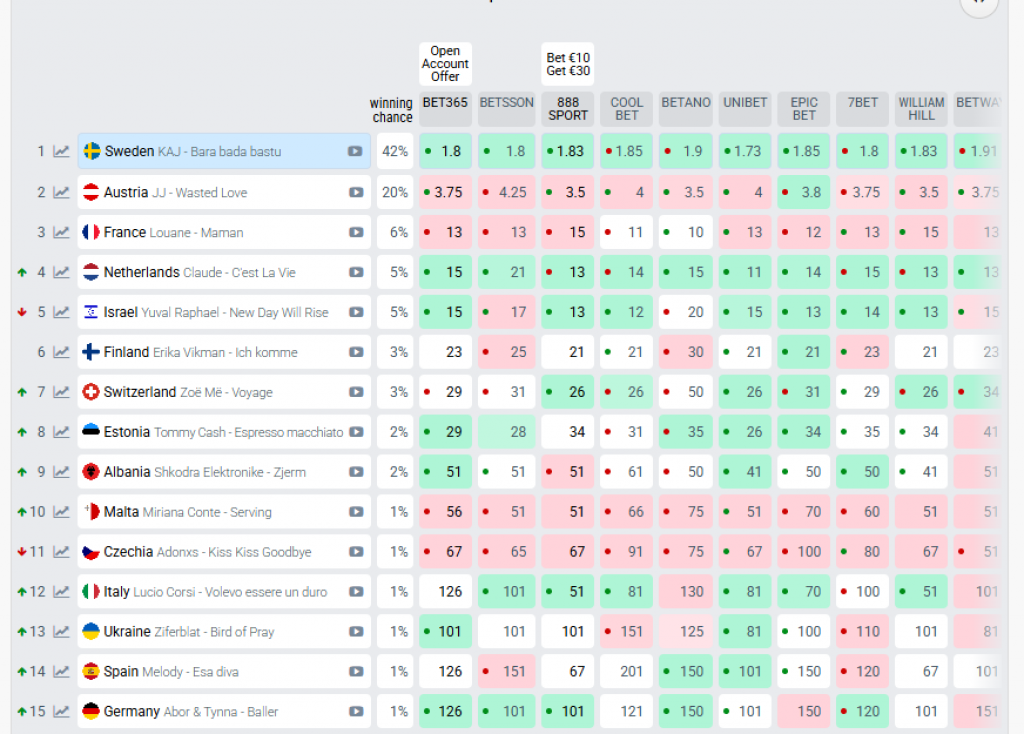The width and height of the screenshot is (1024, 734).
Task: Open the trend chart icon for Sweden
Action: 62,152
